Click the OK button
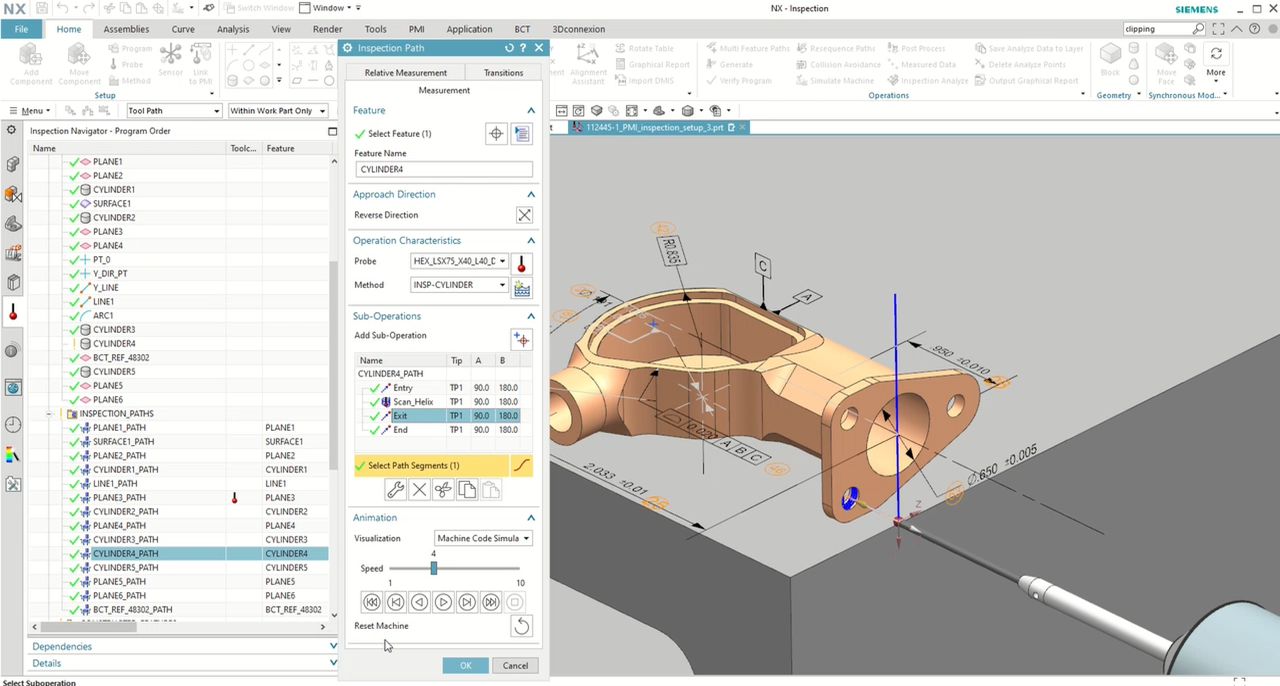1280x686 pixels. [465, 665]
